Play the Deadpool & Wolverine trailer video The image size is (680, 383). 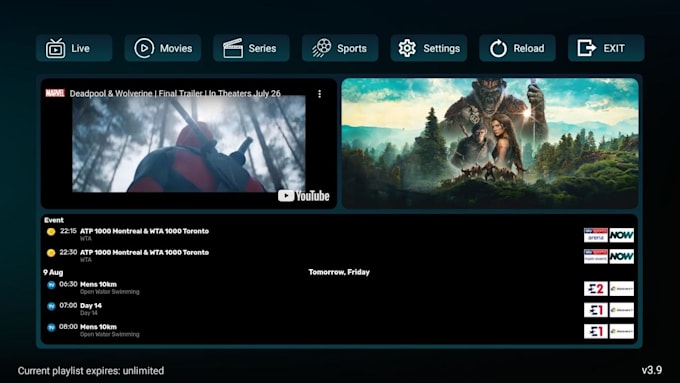point(189,144)
